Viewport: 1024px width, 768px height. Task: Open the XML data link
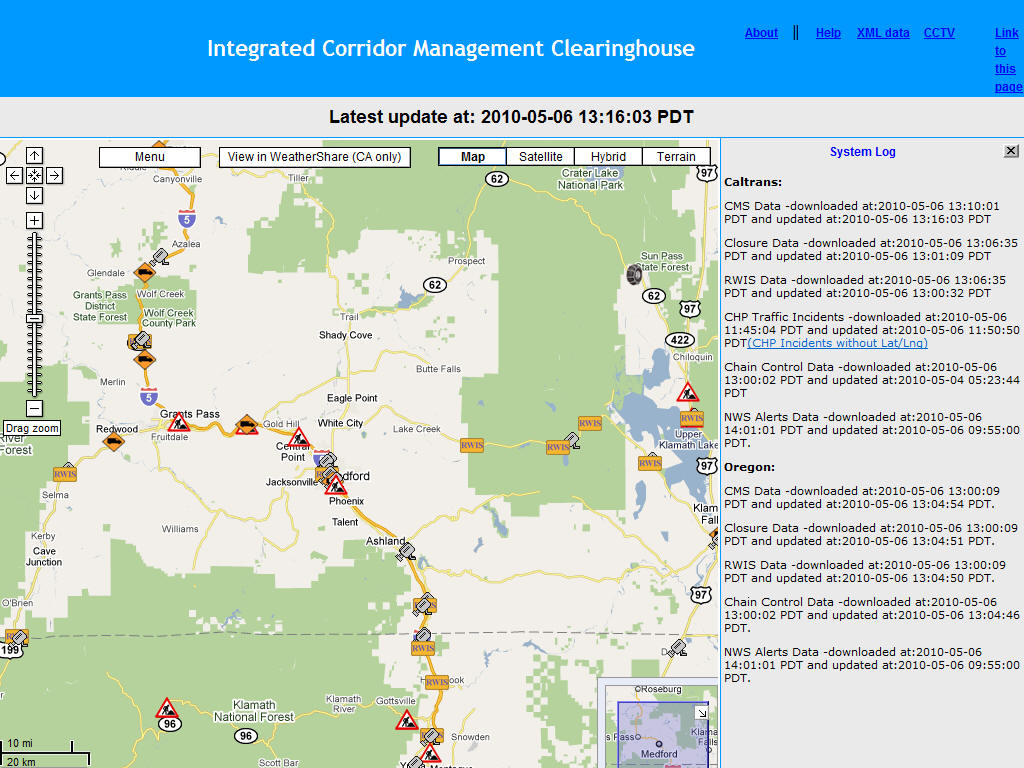coord(883,33)
